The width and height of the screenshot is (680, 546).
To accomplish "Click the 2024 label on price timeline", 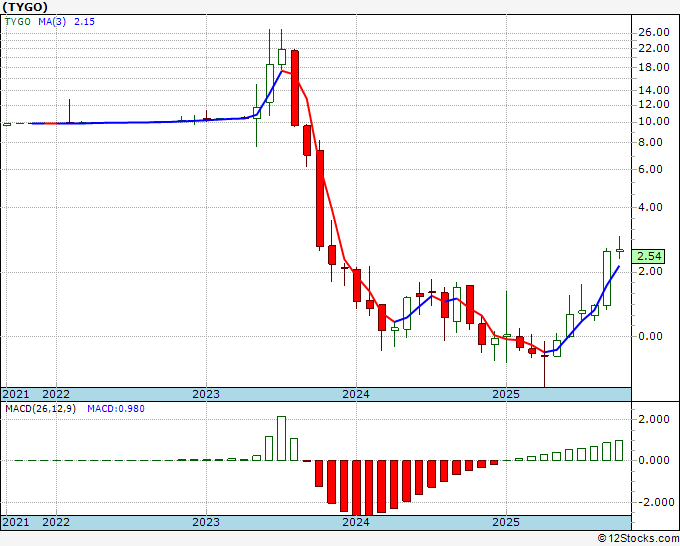I will click(x=356, y=395).
